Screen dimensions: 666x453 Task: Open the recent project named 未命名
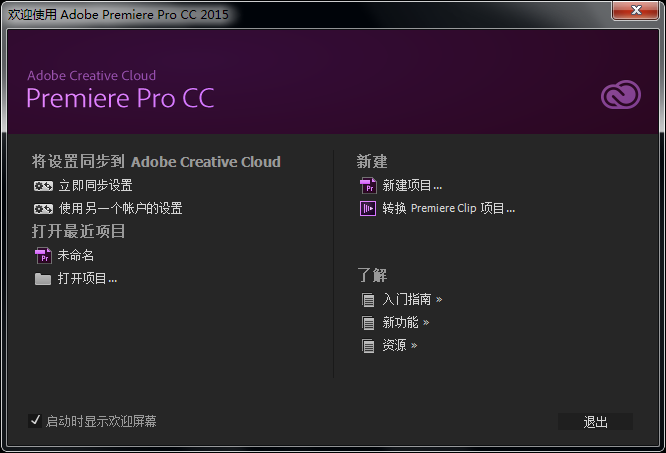(76, 255)
